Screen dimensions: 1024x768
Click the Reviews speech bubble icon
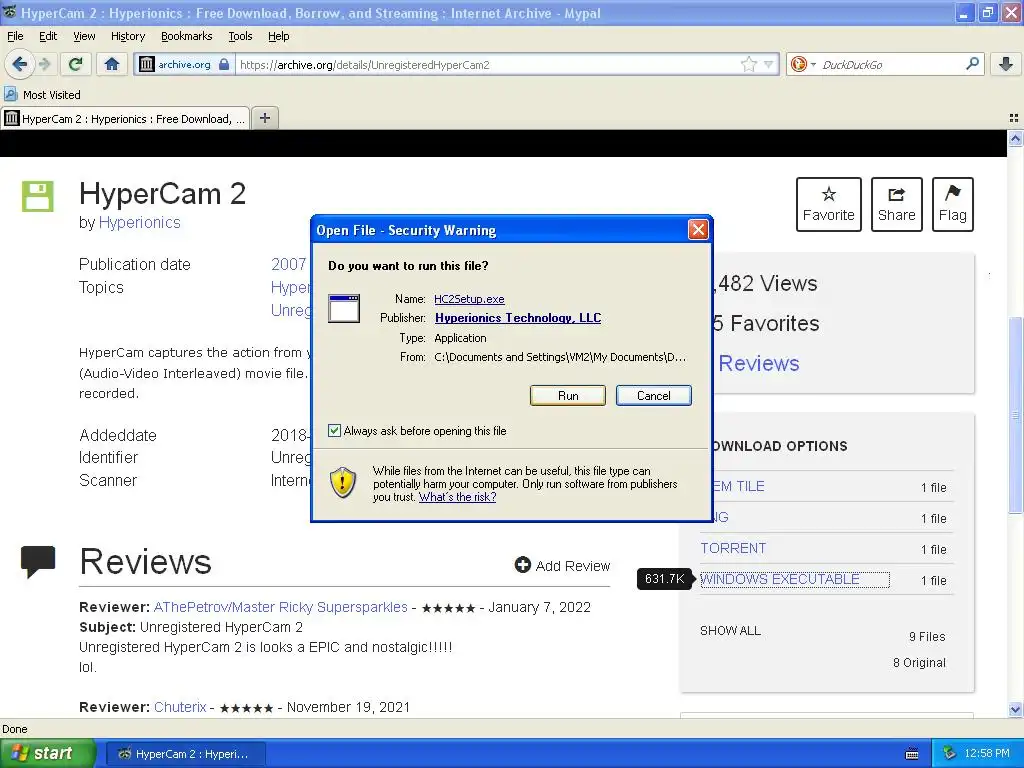tap(38, 562)
